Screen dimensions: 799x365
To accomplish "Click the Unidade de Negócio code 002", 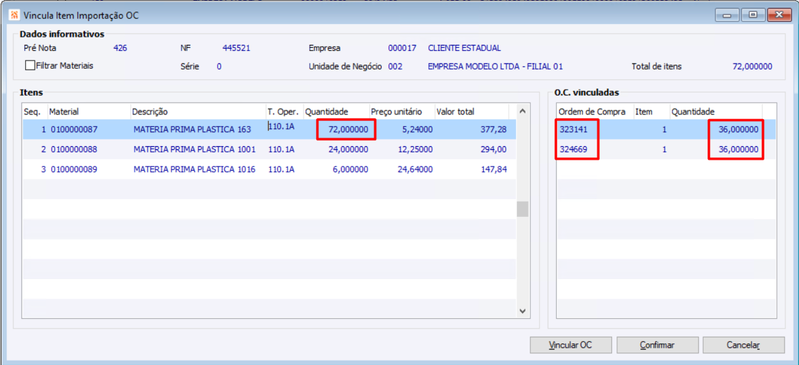I will pyautogui.click(x=395, y=66).
